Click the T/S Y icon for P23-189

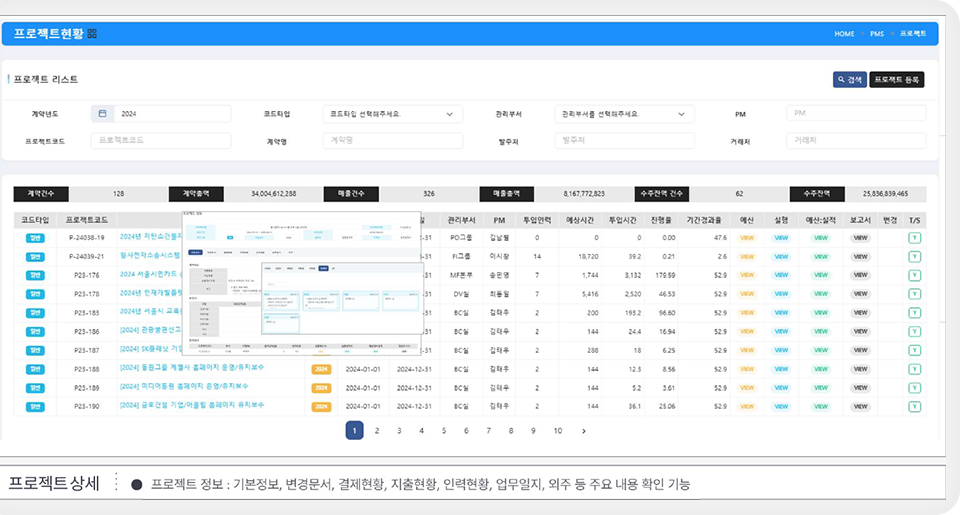click(914, 388)
